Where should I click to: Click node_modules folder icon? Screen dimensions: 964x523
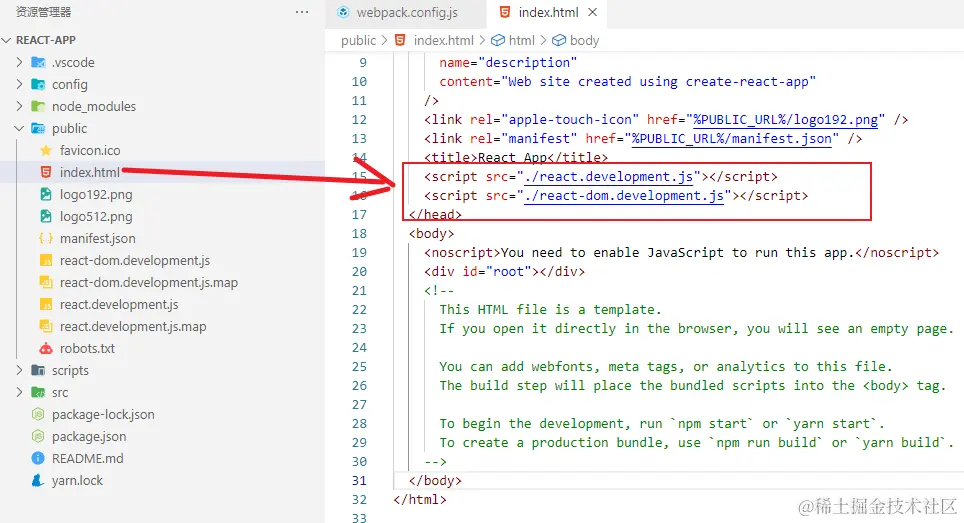[x=38, y=107]
